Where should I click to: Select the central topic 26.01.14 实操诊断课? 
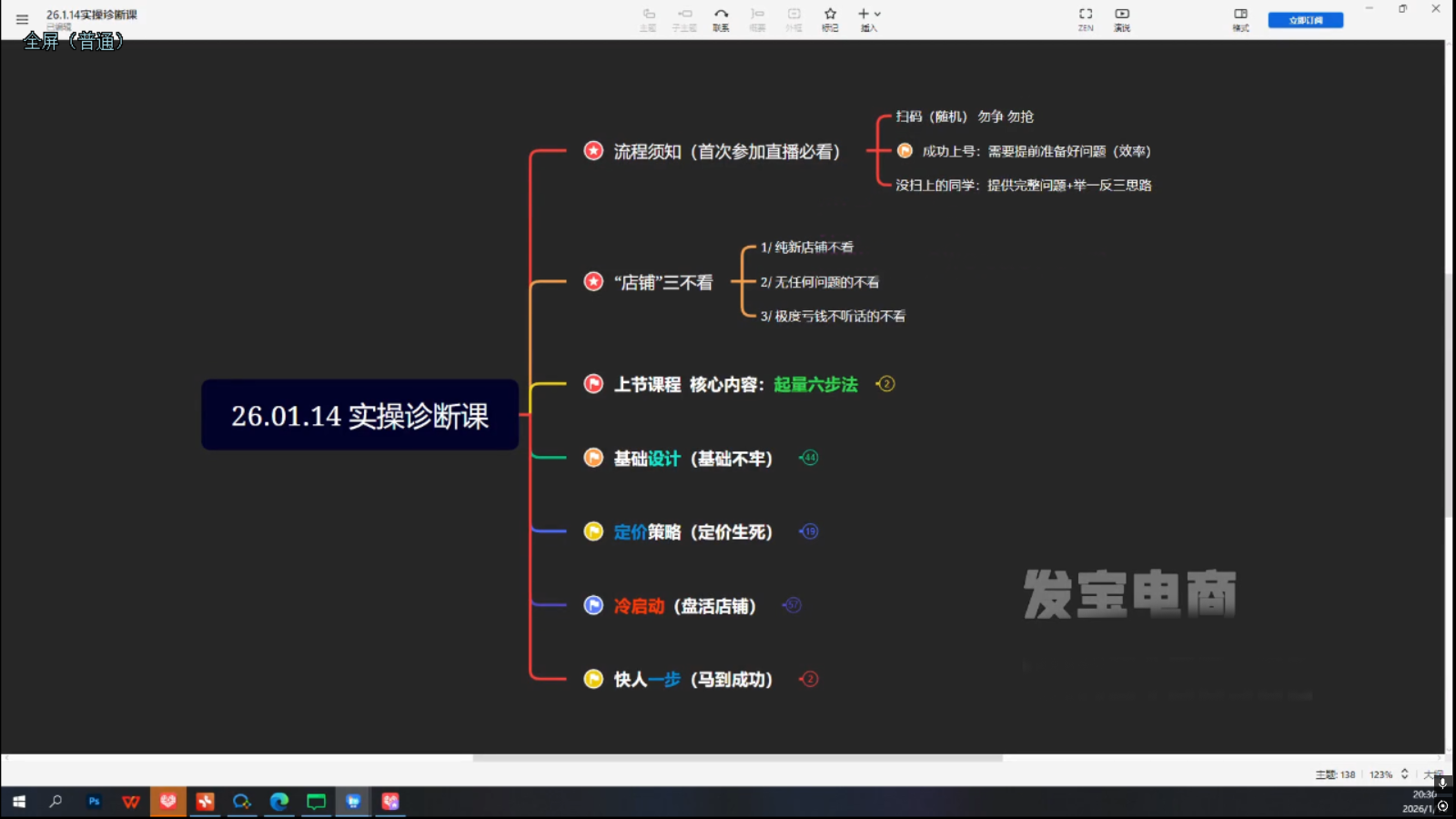(x=359, y=415)
